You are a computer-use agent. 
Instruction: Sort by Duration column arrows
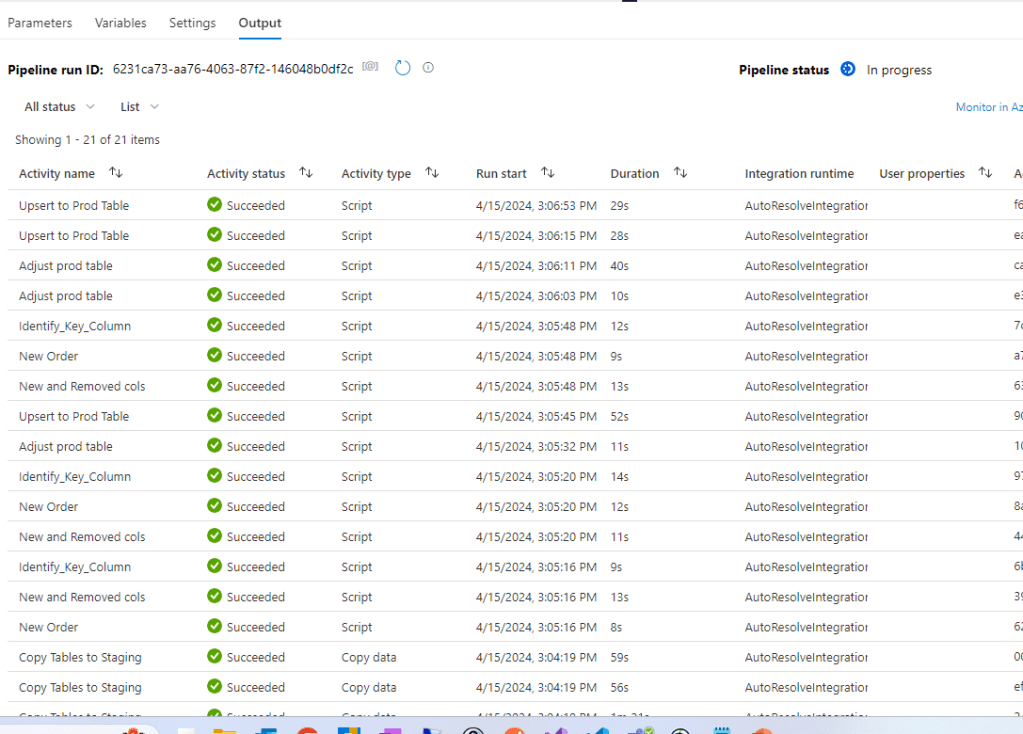pyautogui.click(x=680, y=173)
